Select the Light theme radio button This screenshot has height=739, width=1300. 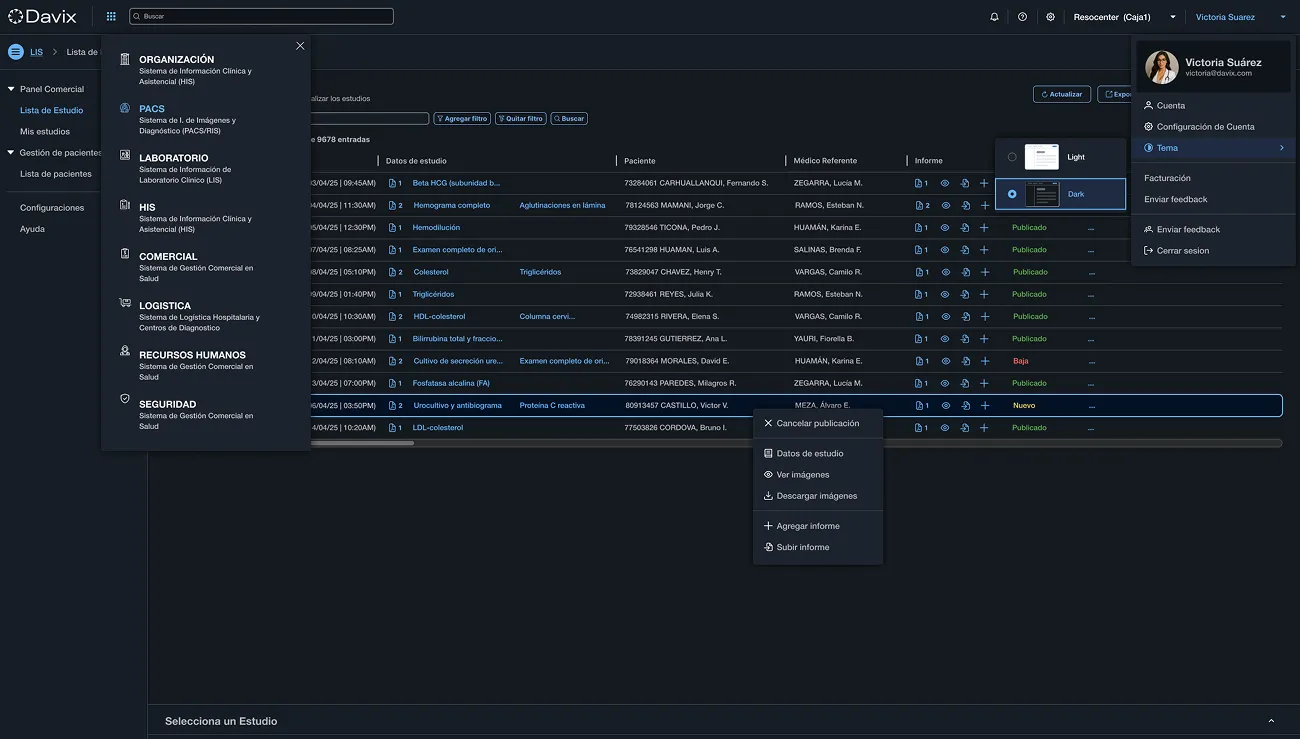(x=1012, y=157)
